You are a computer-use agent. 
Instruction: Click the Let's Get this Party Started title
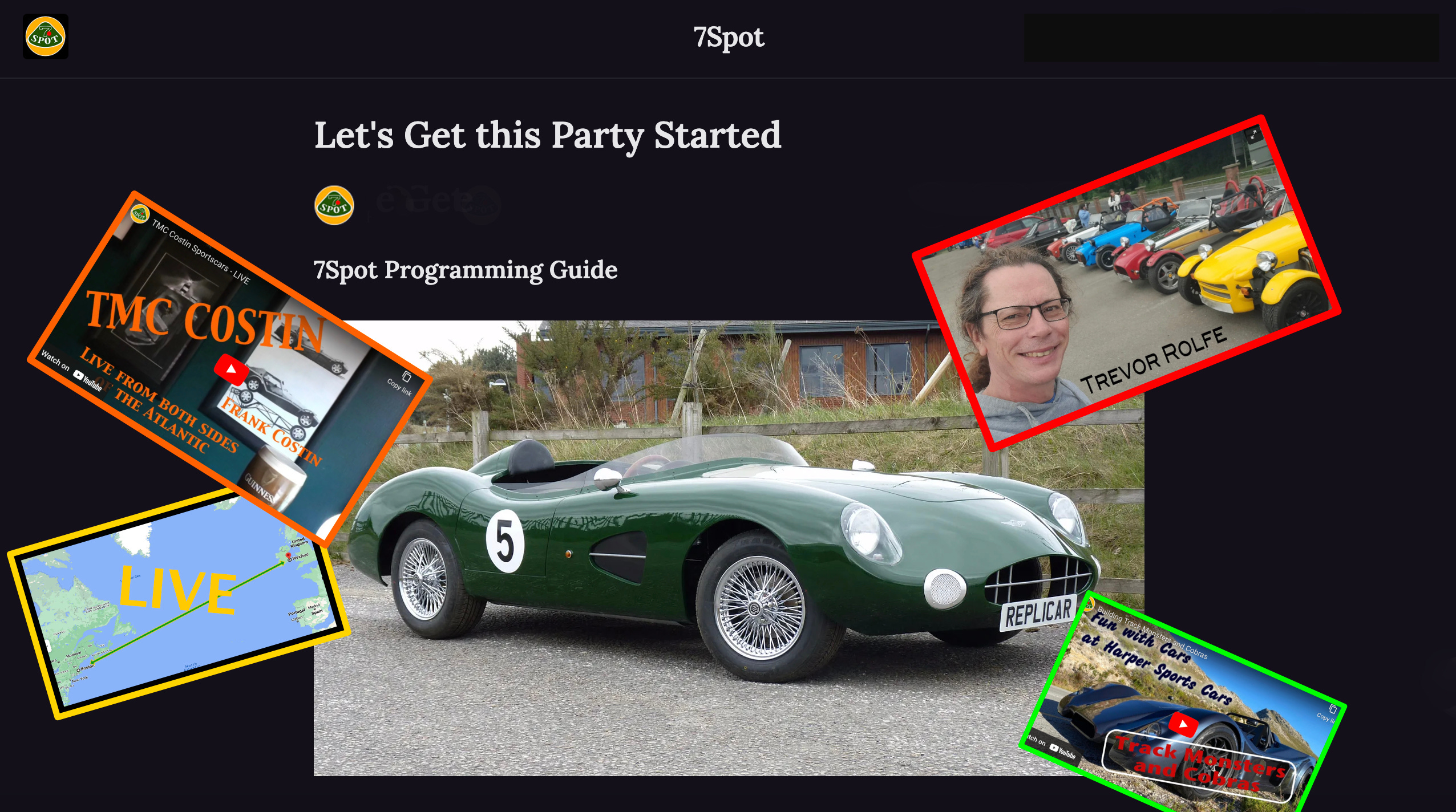point(547,135)
